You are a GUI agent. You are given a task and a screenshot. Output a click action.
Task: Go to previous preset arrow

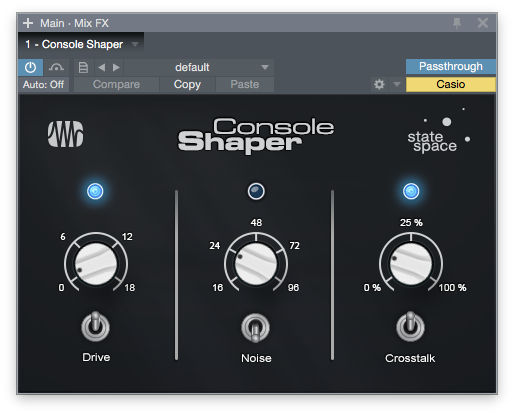pyautogui.click(x=102, y=68)
